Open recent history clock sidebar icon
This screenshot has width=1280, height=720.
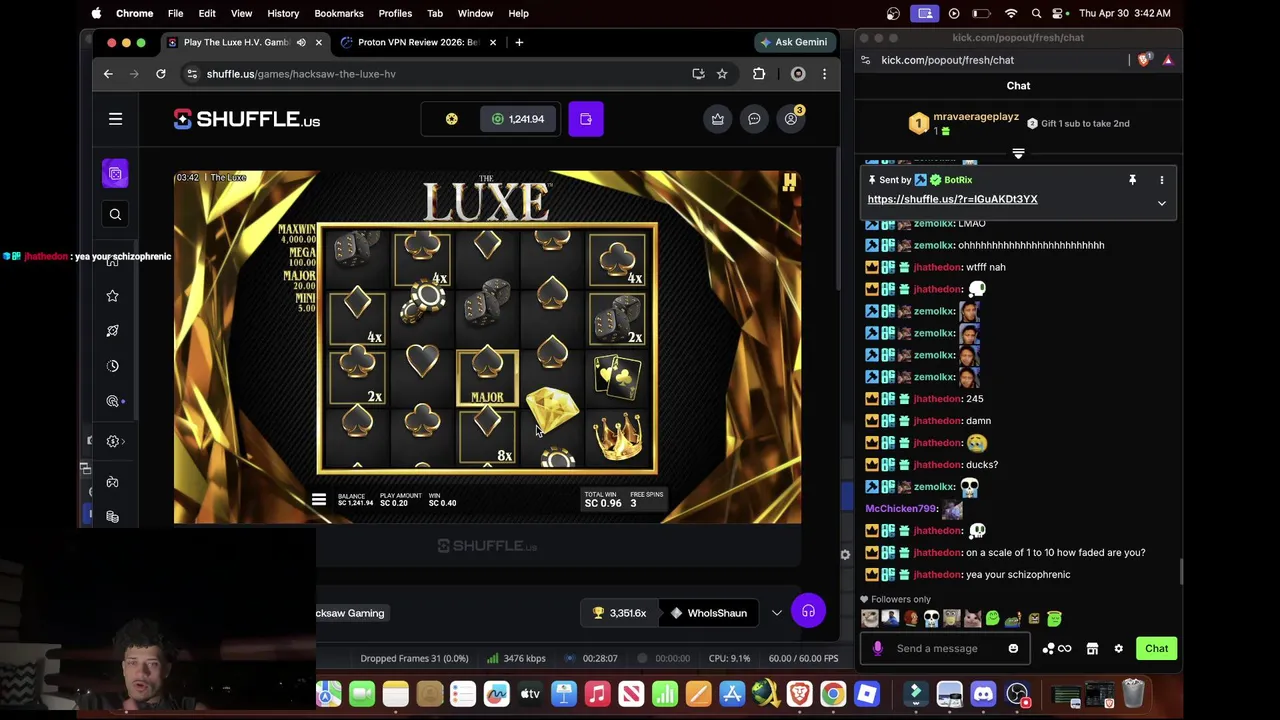112,366
